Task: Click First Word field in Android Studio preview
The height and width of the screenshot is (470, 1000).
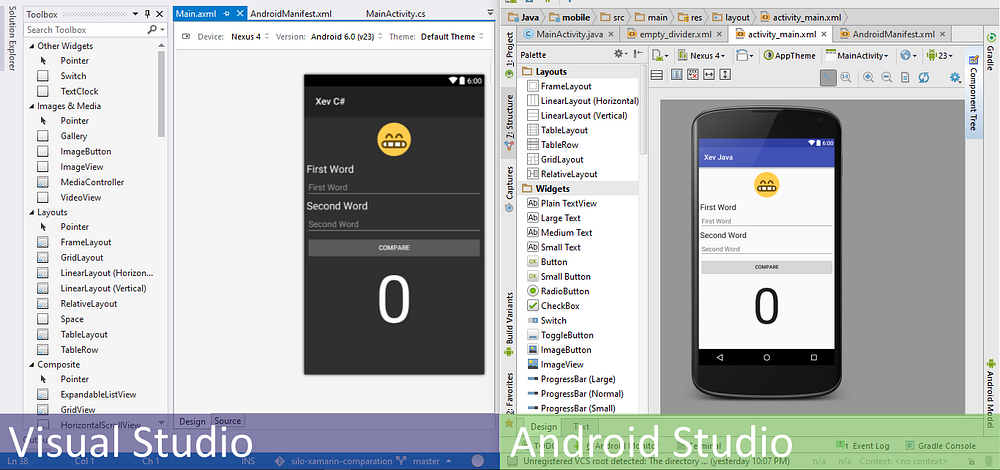Action: click(767, 221)
